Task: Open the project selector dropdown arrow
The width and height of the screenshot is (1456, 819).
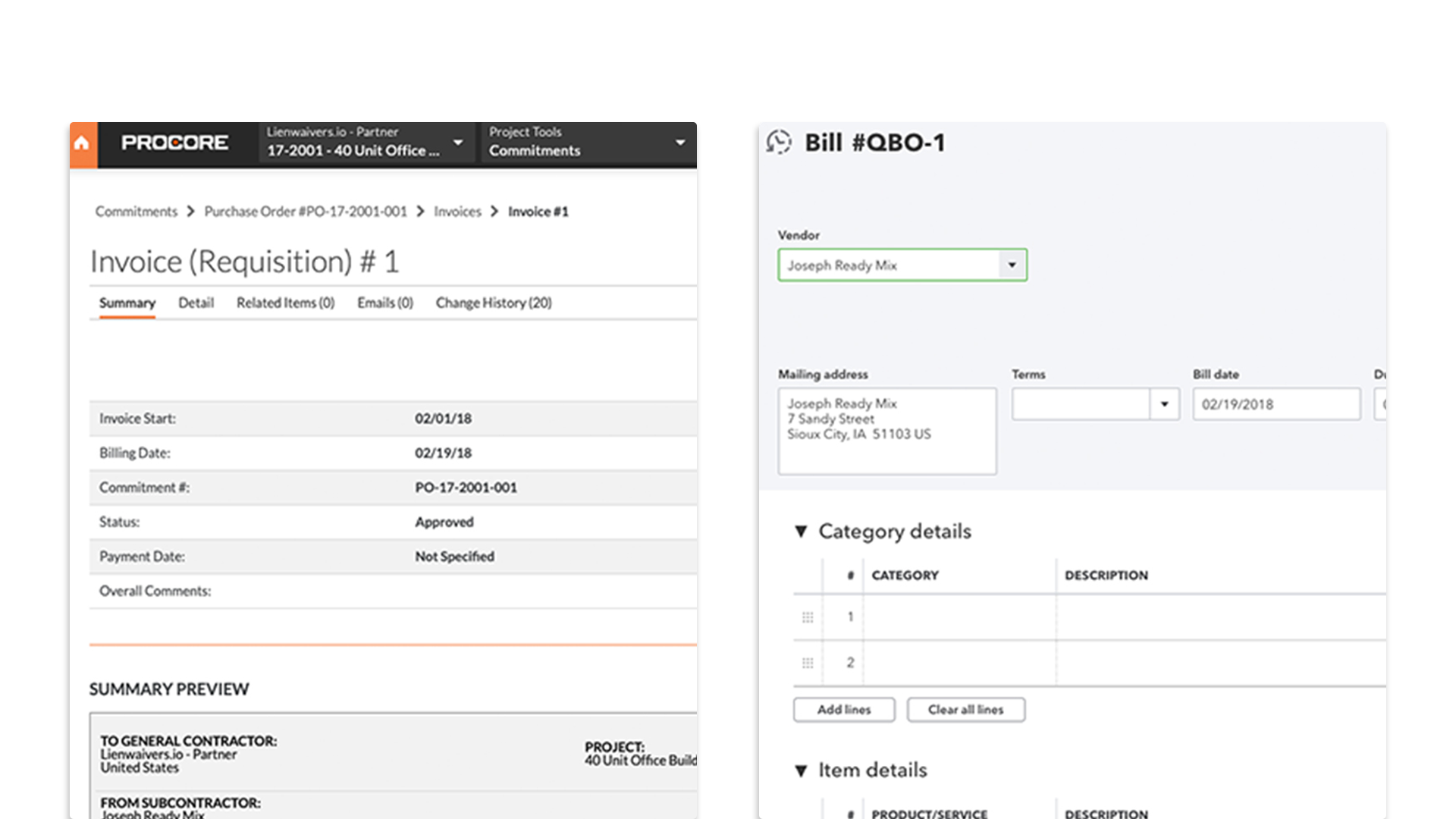Action: 458,142
